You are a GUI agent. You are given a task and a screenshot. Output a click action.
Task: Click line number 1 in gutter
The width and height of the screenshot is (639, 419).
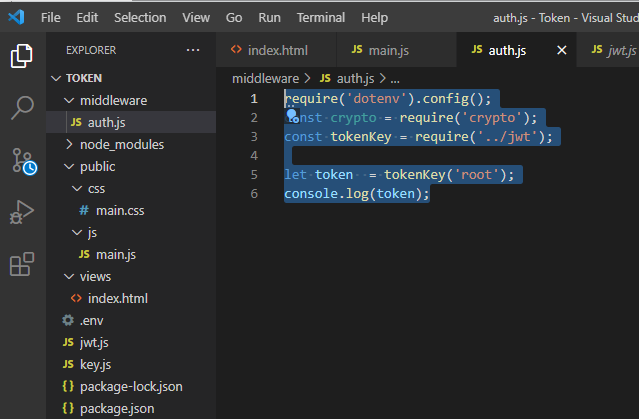254,99
